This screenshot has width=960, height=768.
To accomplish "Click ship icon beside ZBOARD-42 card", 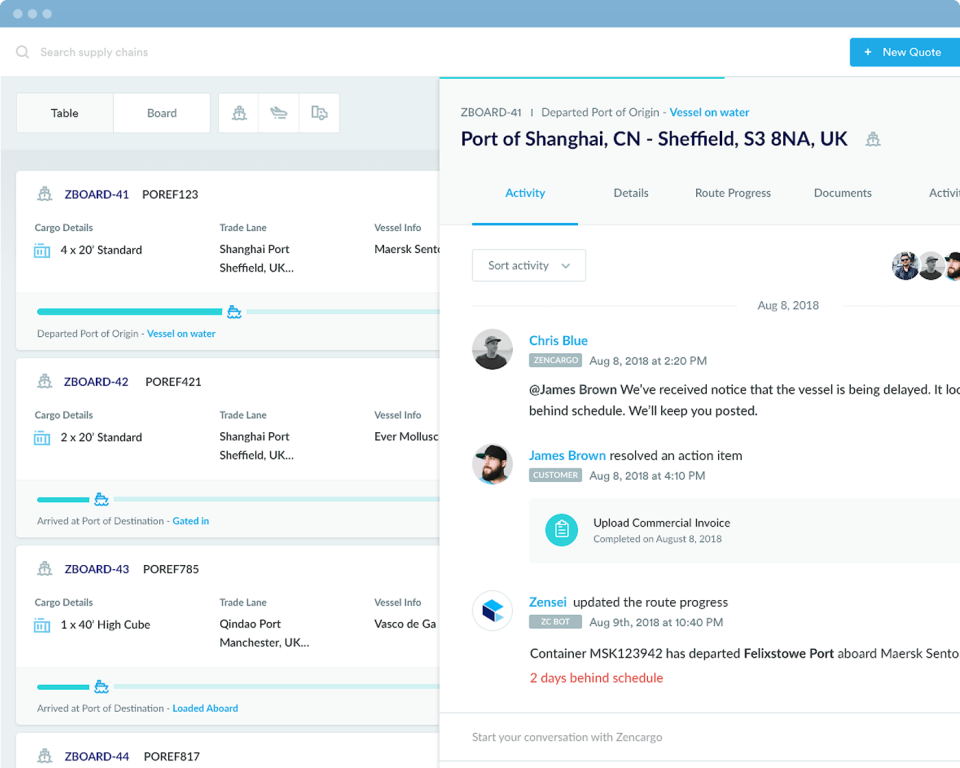I will pos(45,382).
